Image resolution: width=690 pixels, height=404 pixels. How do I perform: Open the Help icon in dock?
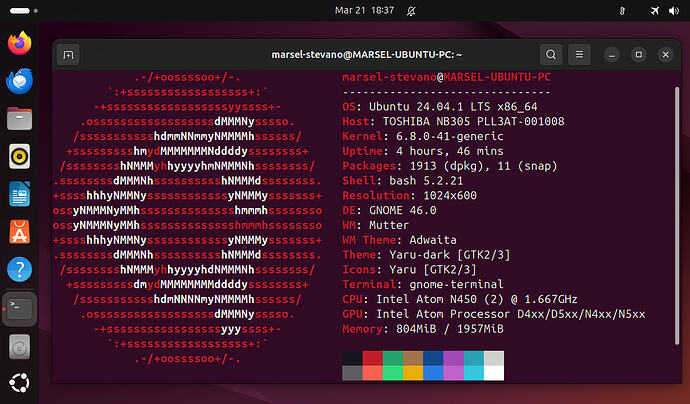tap(19, 269)
